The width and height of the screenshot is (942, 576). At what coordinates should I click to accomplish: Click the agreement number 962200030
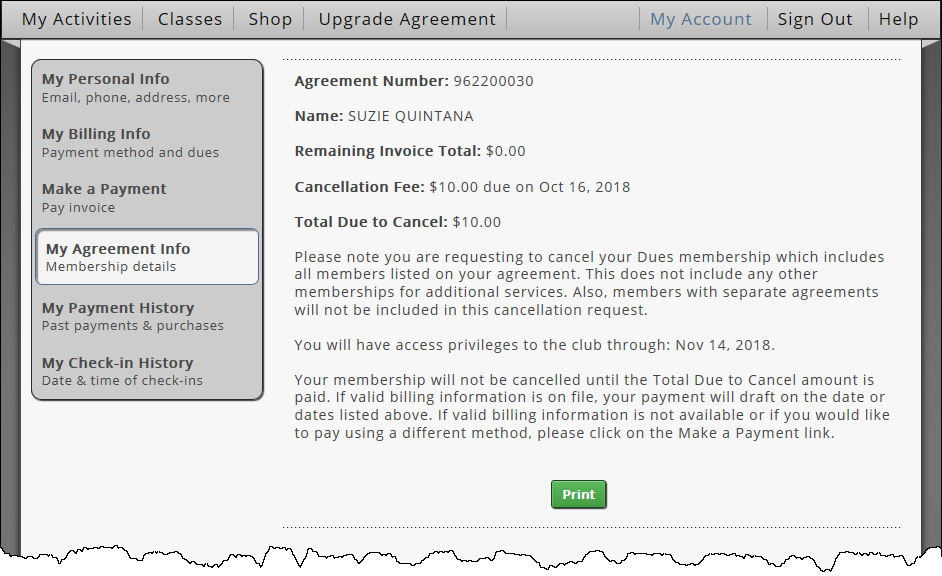pos(493,81)
